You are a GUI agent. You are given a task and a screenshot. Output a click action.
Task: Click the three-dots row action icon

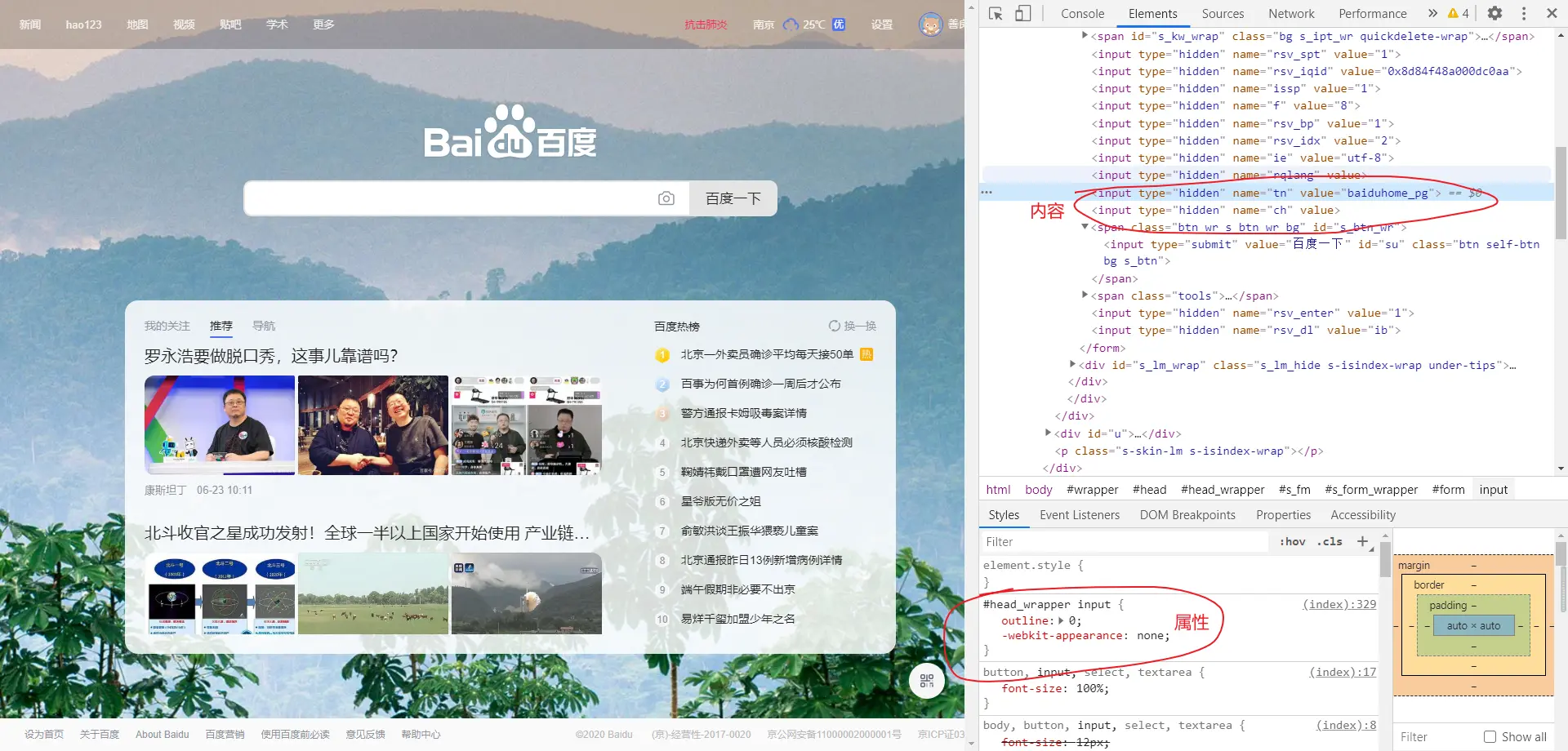[987, 193]
